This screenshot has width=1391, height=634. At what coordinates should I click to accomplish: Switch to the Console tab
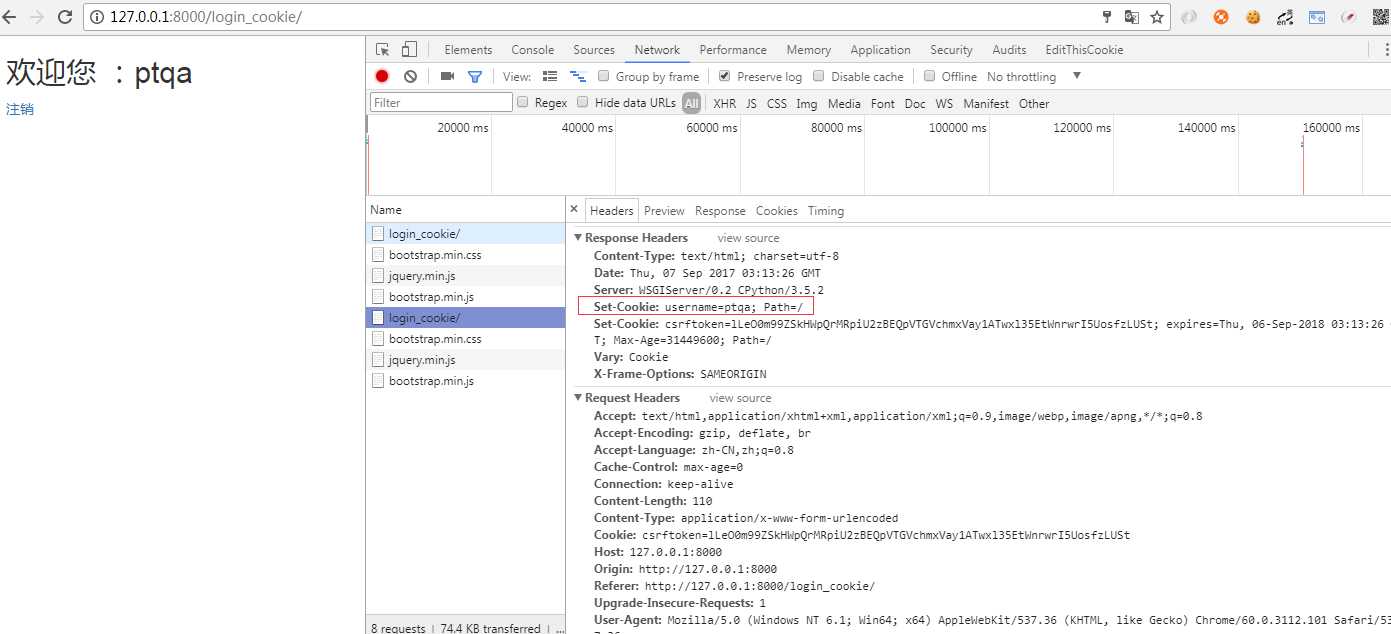(533, 50)
